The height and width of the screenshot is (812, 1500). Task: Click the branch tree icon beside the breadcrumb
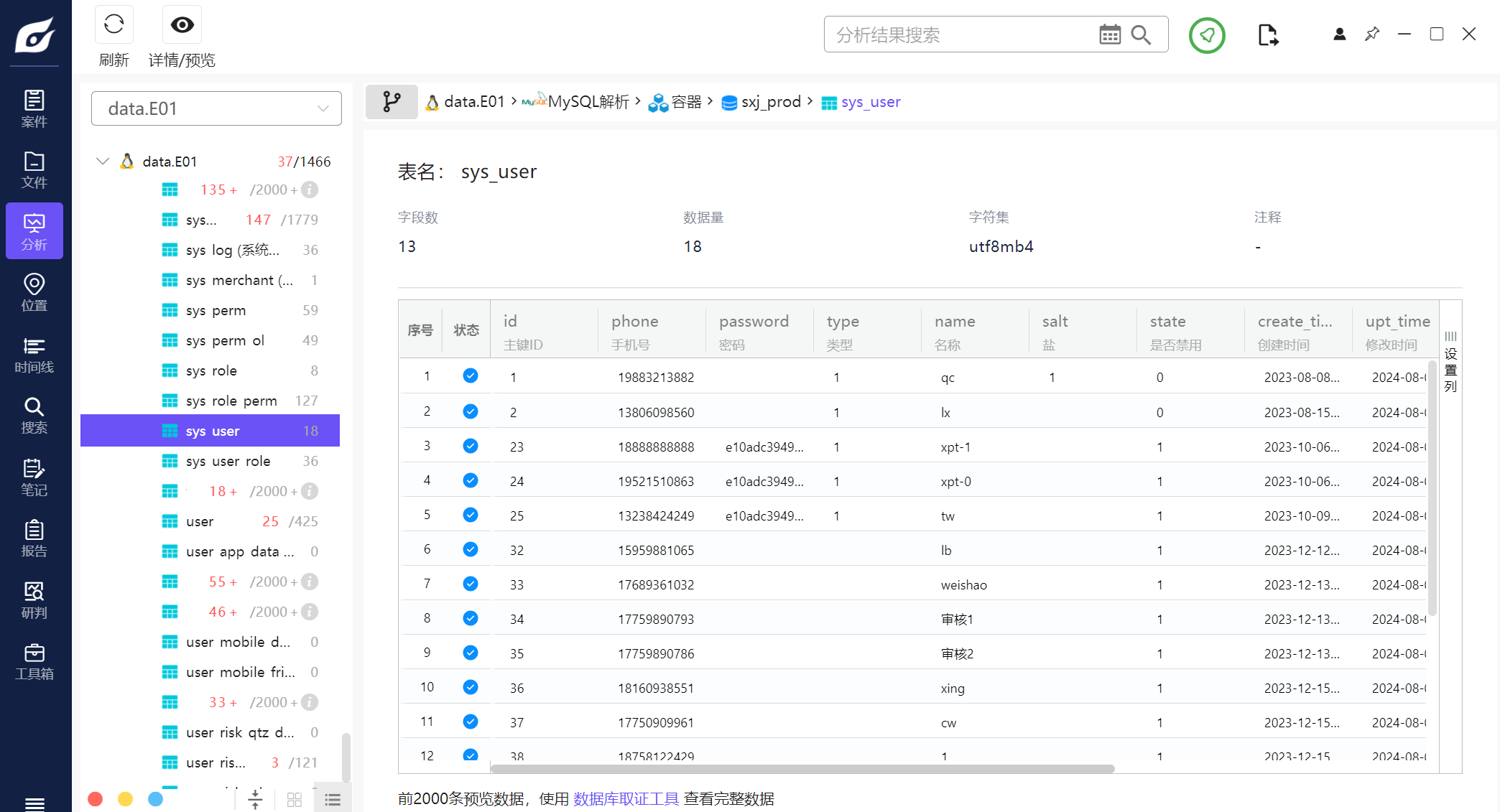392,102
